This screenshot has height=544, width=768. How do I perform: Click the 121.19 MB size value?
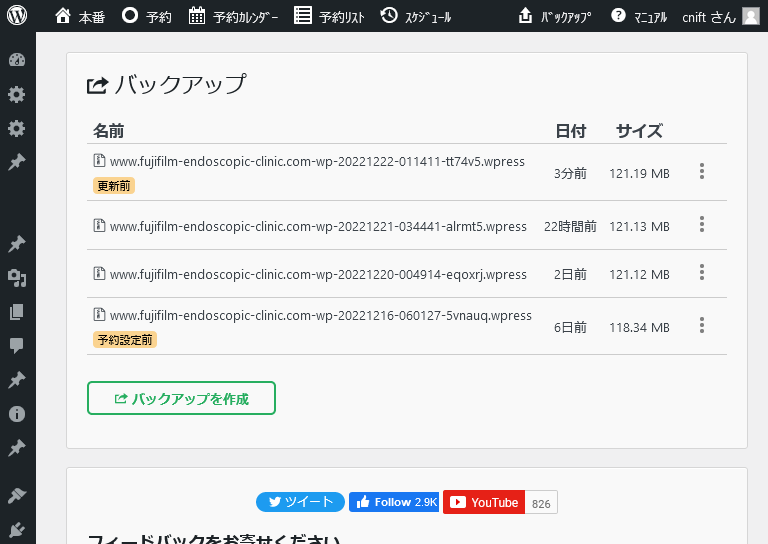click(639, 173)
